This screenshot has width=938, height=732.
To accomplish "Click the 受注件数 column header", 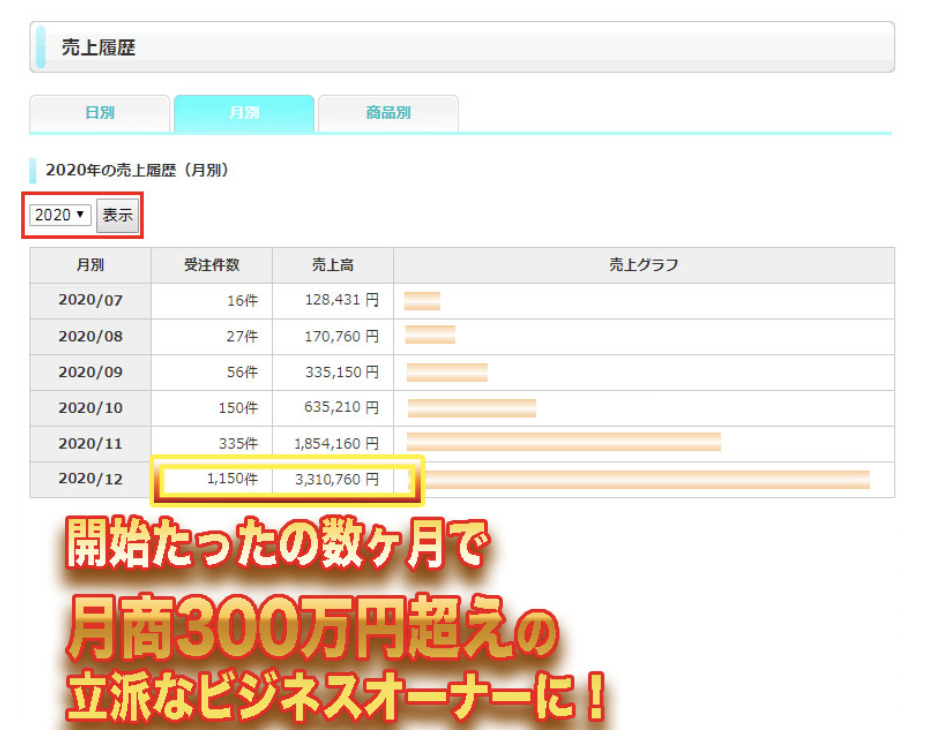I will 212,265.
